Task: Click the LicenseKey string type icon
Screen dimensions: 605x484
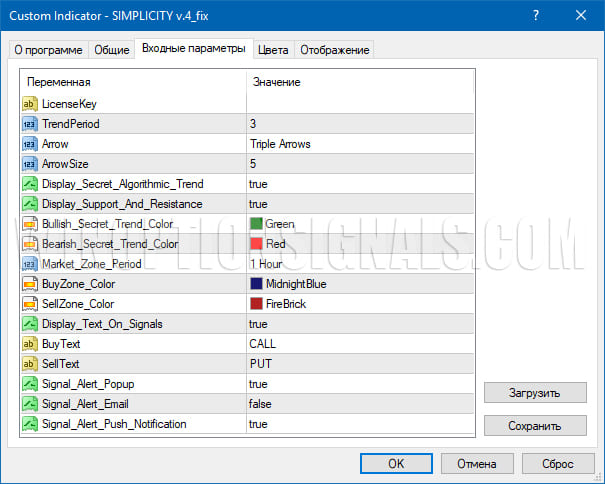Action: 30,103
